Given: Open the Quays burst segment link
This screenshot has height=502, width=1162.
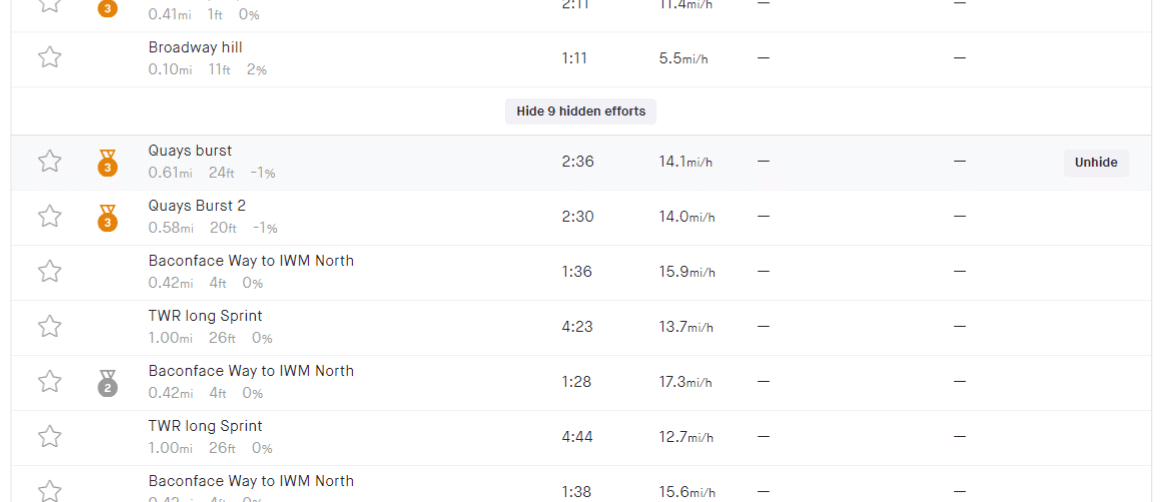Looking at the screenshot, I should tap(190, 151).
